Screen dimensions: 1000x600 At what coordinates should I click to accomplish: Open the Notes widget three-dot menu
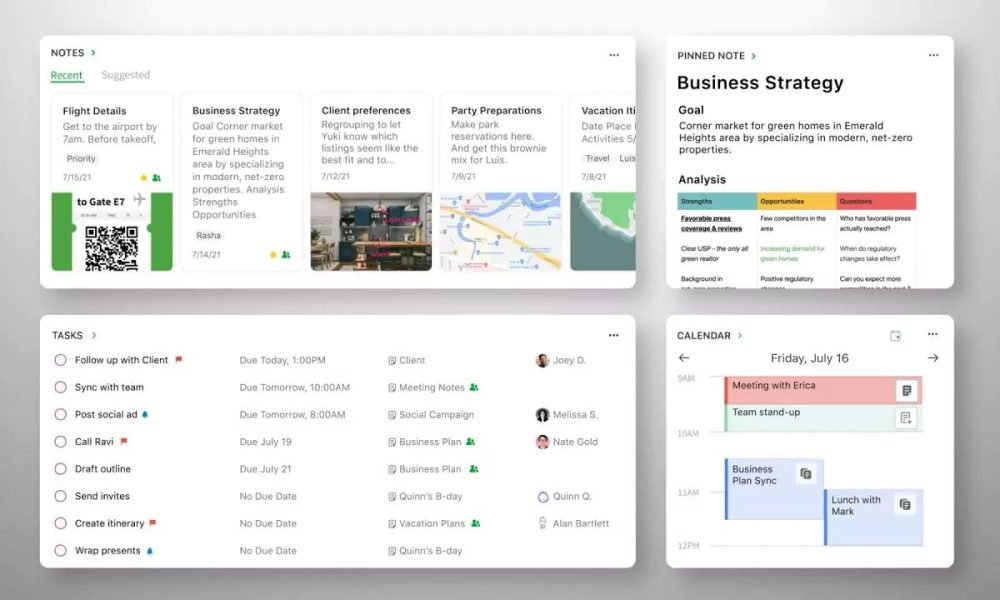pos(614,54)
